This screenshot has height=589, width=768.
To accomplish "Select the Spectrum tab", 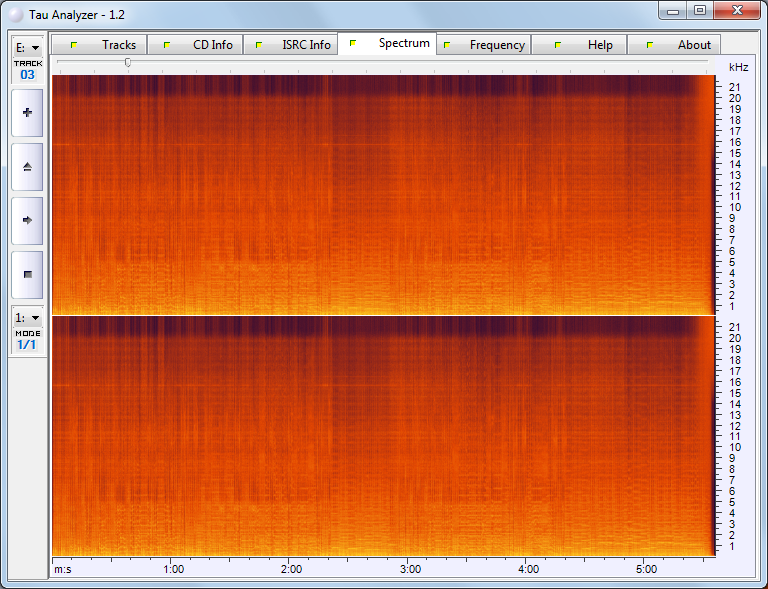I will point(404,43).
